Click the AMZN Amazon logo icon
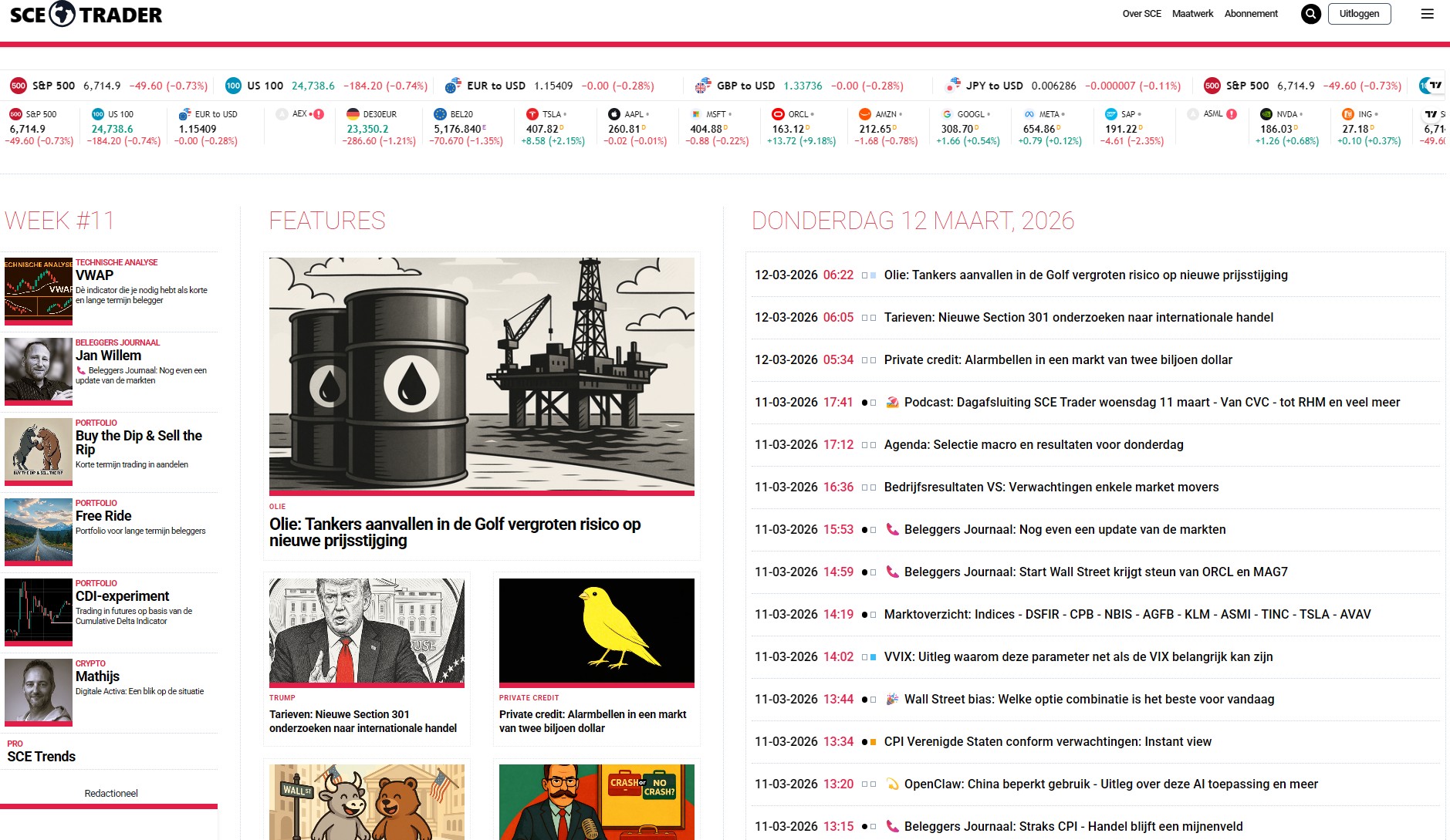This screenshot has height=840, width=1450. (865, 114)
